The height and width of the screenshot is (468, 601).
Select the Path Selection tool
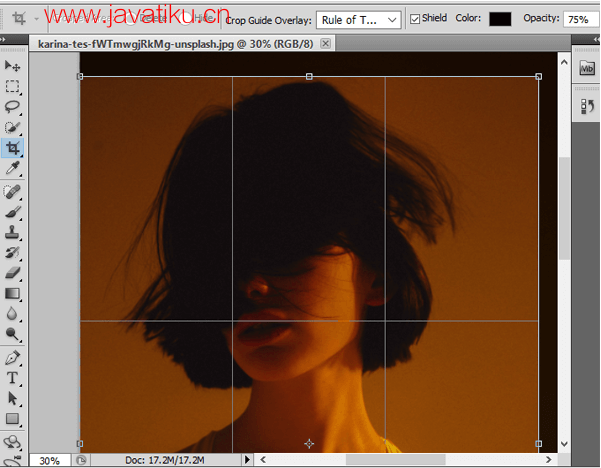click(12, 399)
